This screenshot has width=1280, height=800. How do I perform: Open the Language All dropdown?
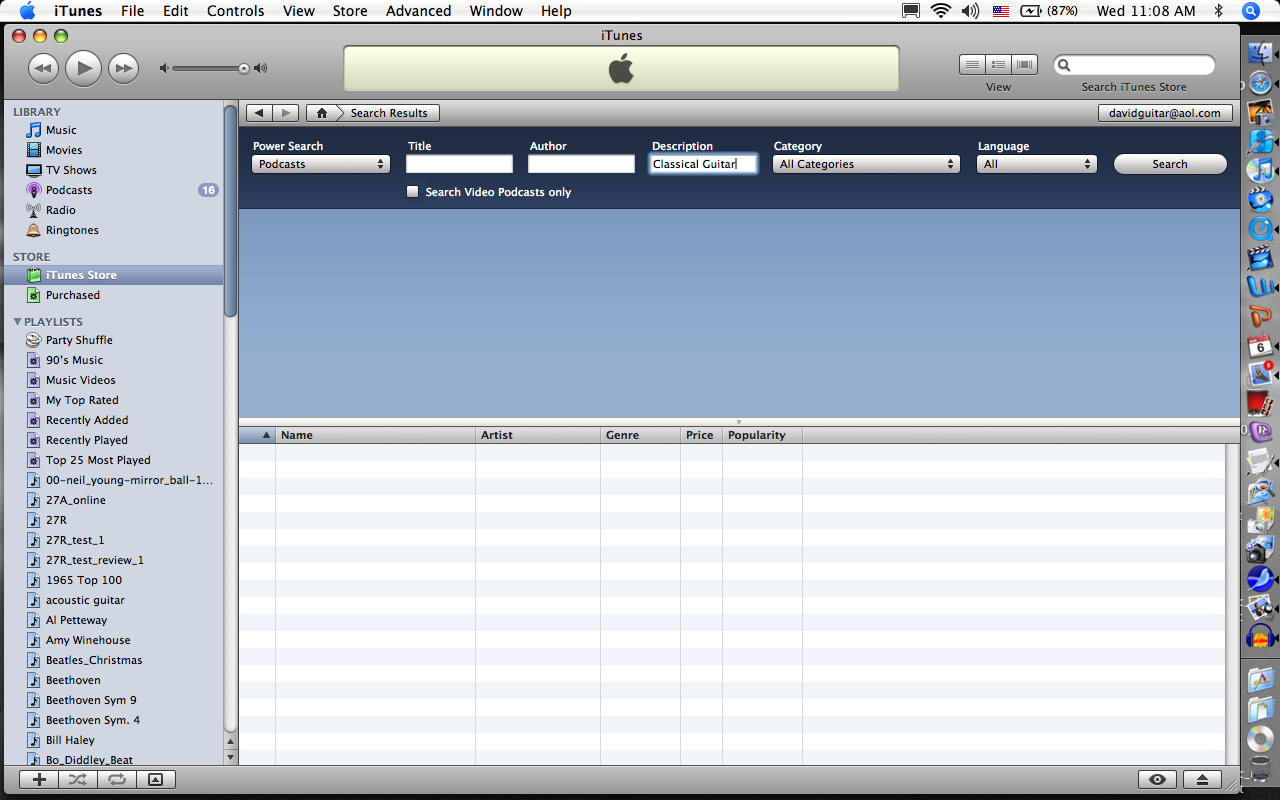(x=1037, y=164)
